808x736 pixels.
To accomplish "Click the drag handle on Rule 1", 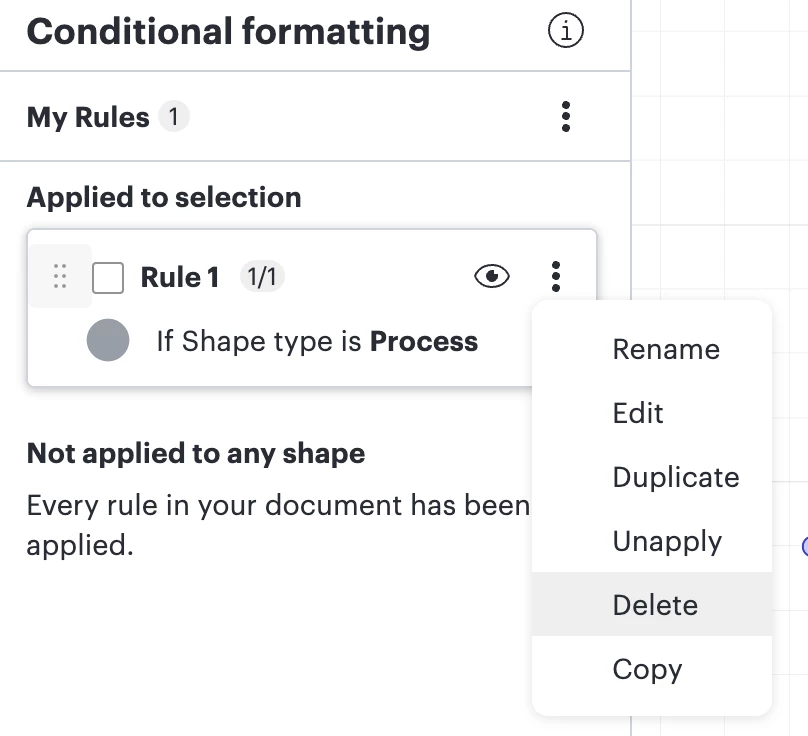I will tap(60, 276).
